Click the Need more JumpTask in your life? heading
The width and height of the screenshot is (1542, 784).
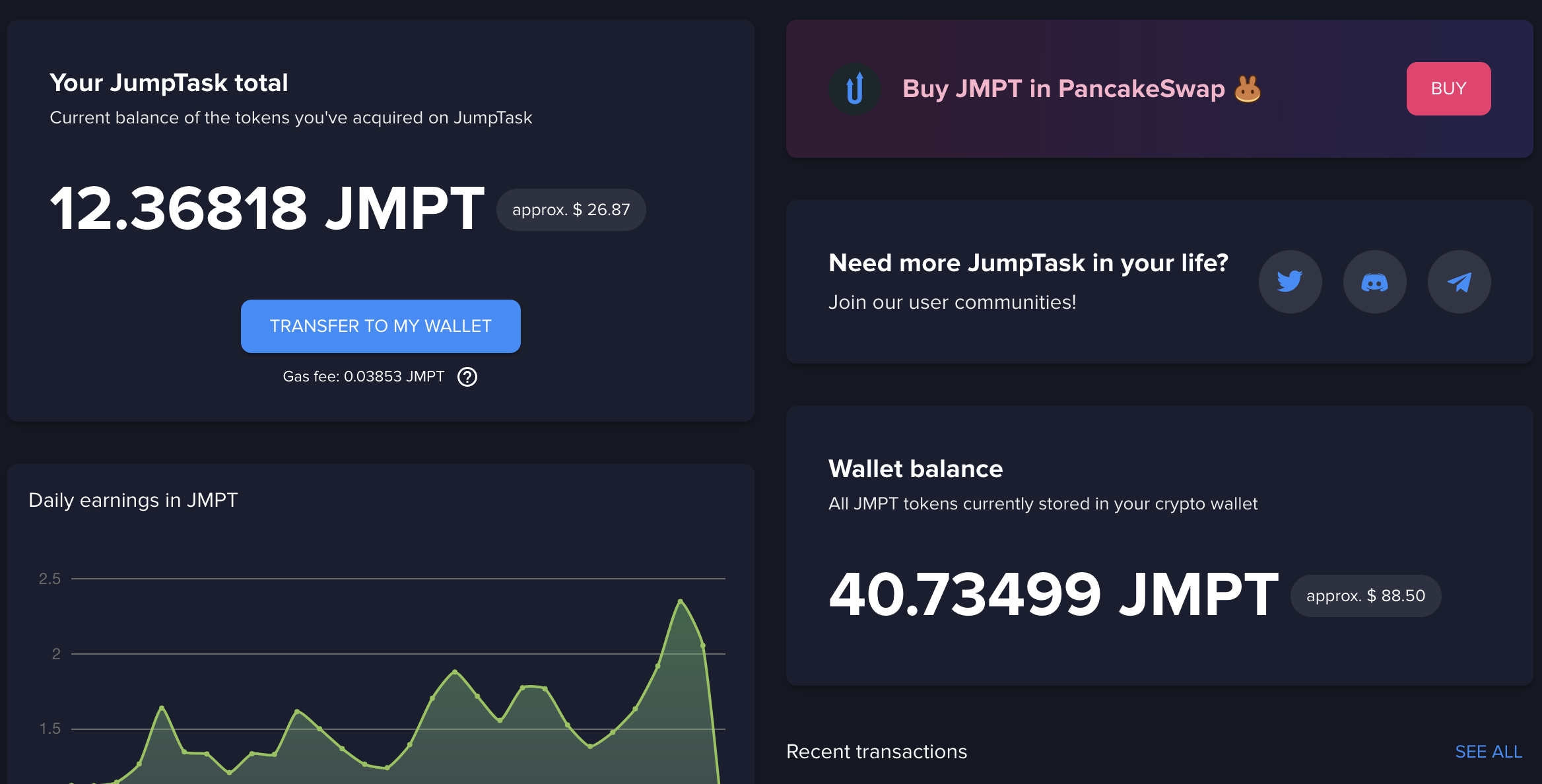pyautogui.click(x=1028, y=263)
